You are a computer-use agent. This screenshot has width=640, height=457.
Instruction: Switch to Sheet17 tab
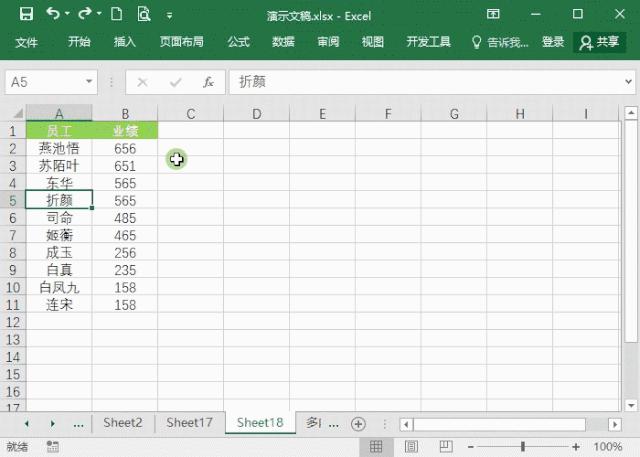point(189,423)
